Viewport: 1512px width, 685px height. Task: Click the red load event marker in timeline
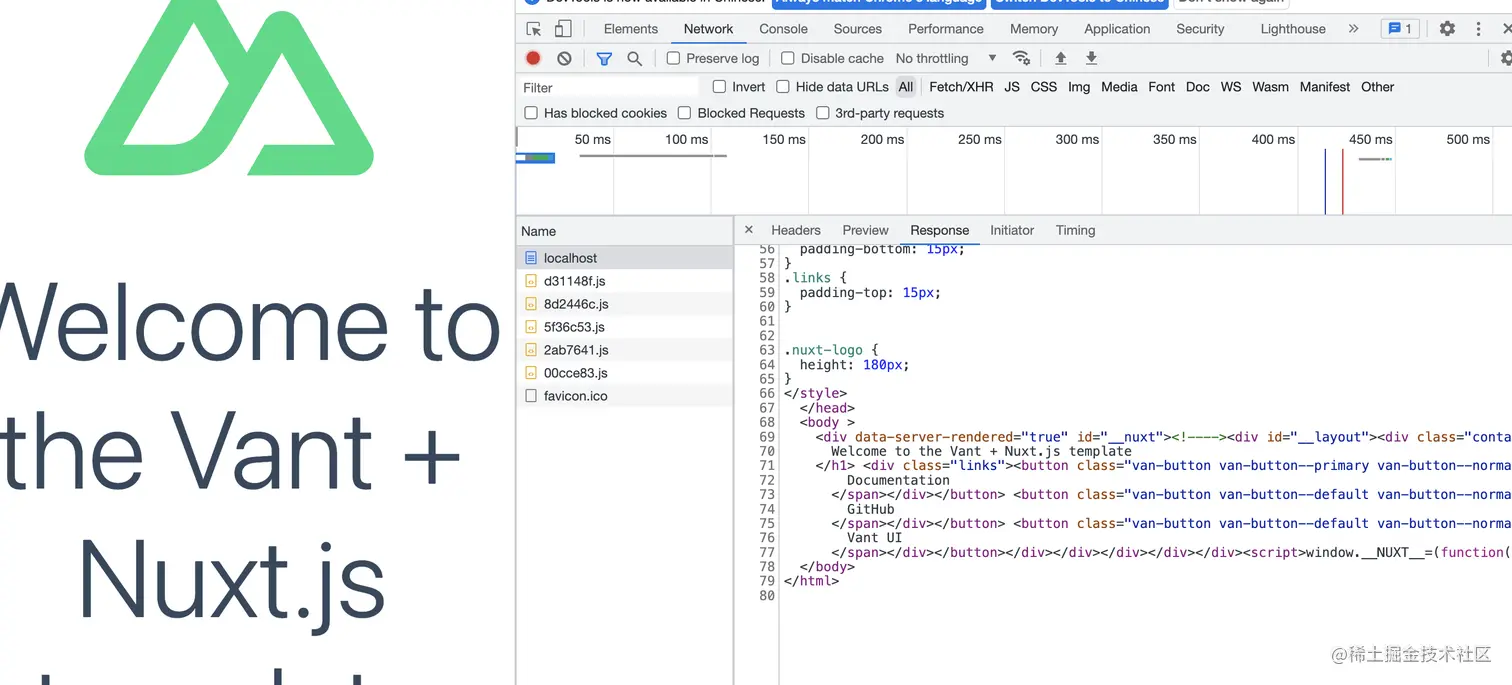point(1342,181)
